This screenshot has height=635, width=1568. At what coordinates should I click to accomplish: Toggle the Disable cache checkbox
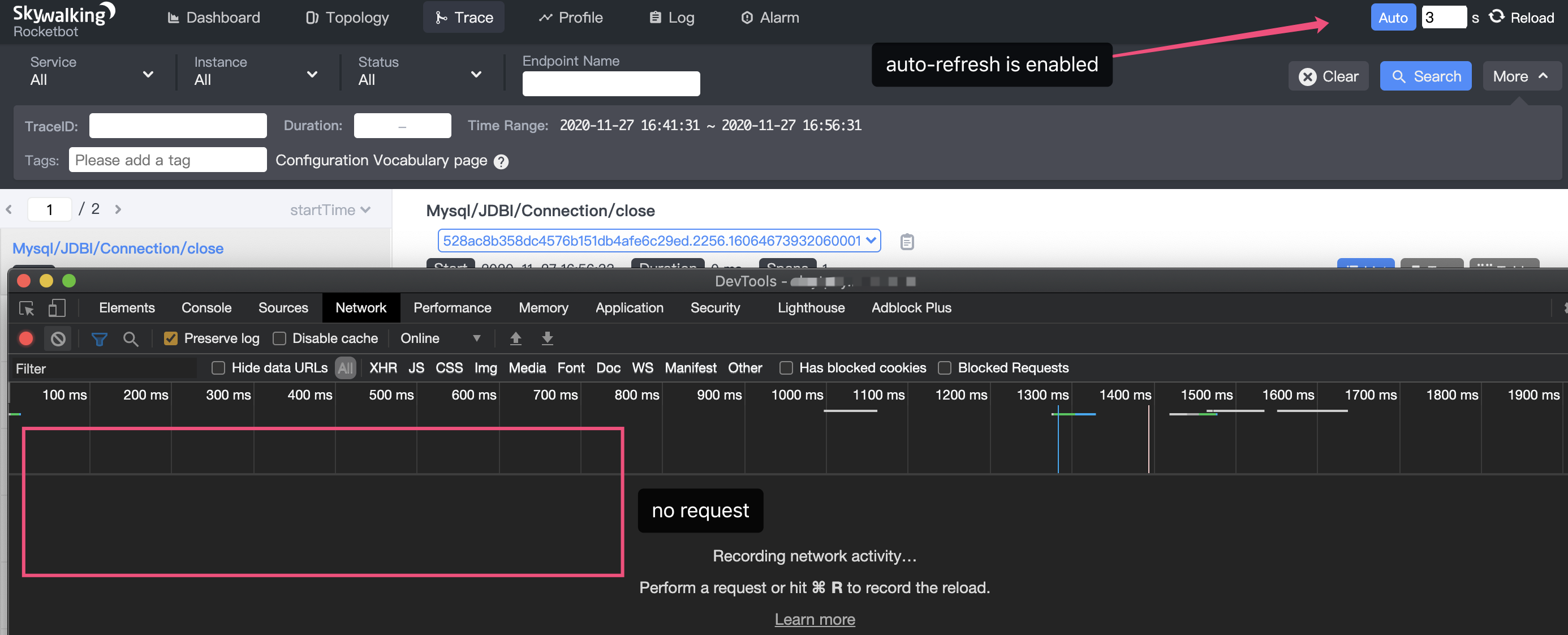click(279, 338)
